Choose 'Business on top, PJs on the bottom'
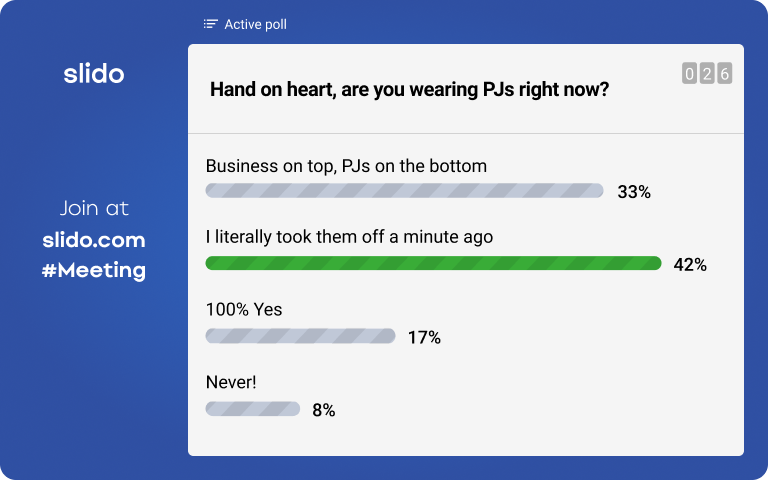768x480 pixels. (x=346, y=166)
